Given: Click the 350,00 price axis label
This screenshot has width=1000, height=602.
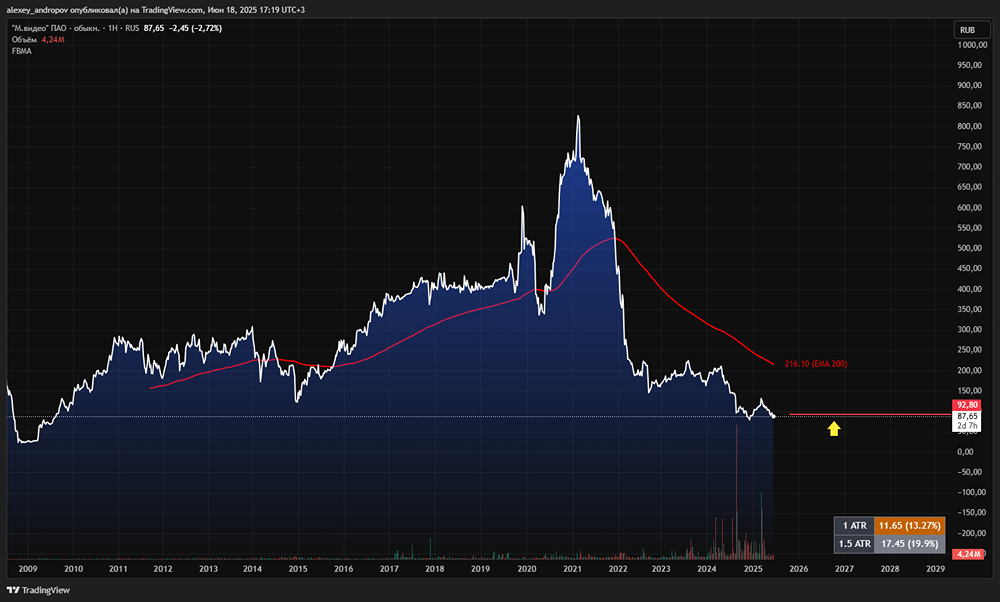Looking at the screenshot, I should click(969, 309).
